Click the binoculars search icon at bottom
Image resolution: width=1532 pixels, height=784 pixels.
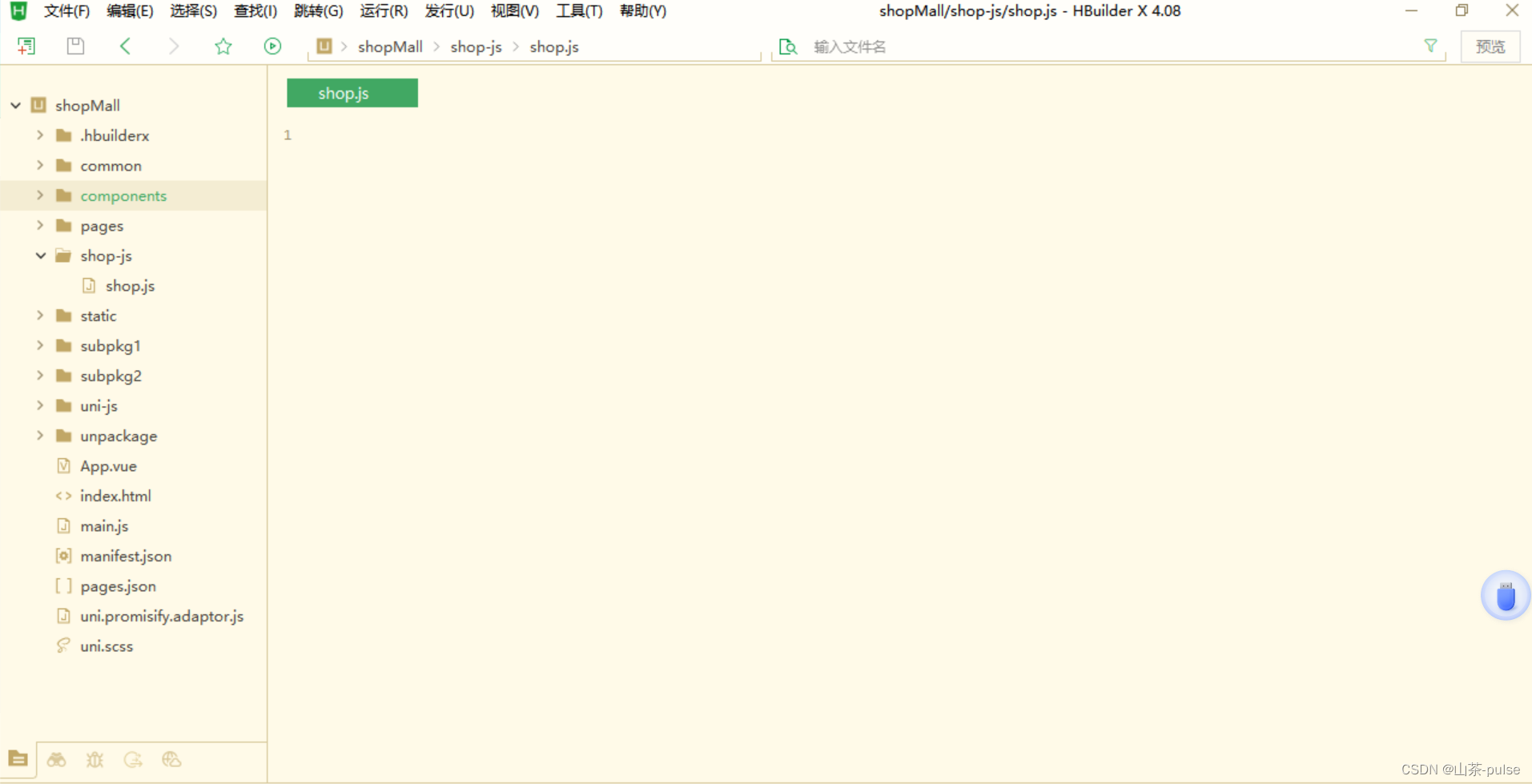(56, 759)
